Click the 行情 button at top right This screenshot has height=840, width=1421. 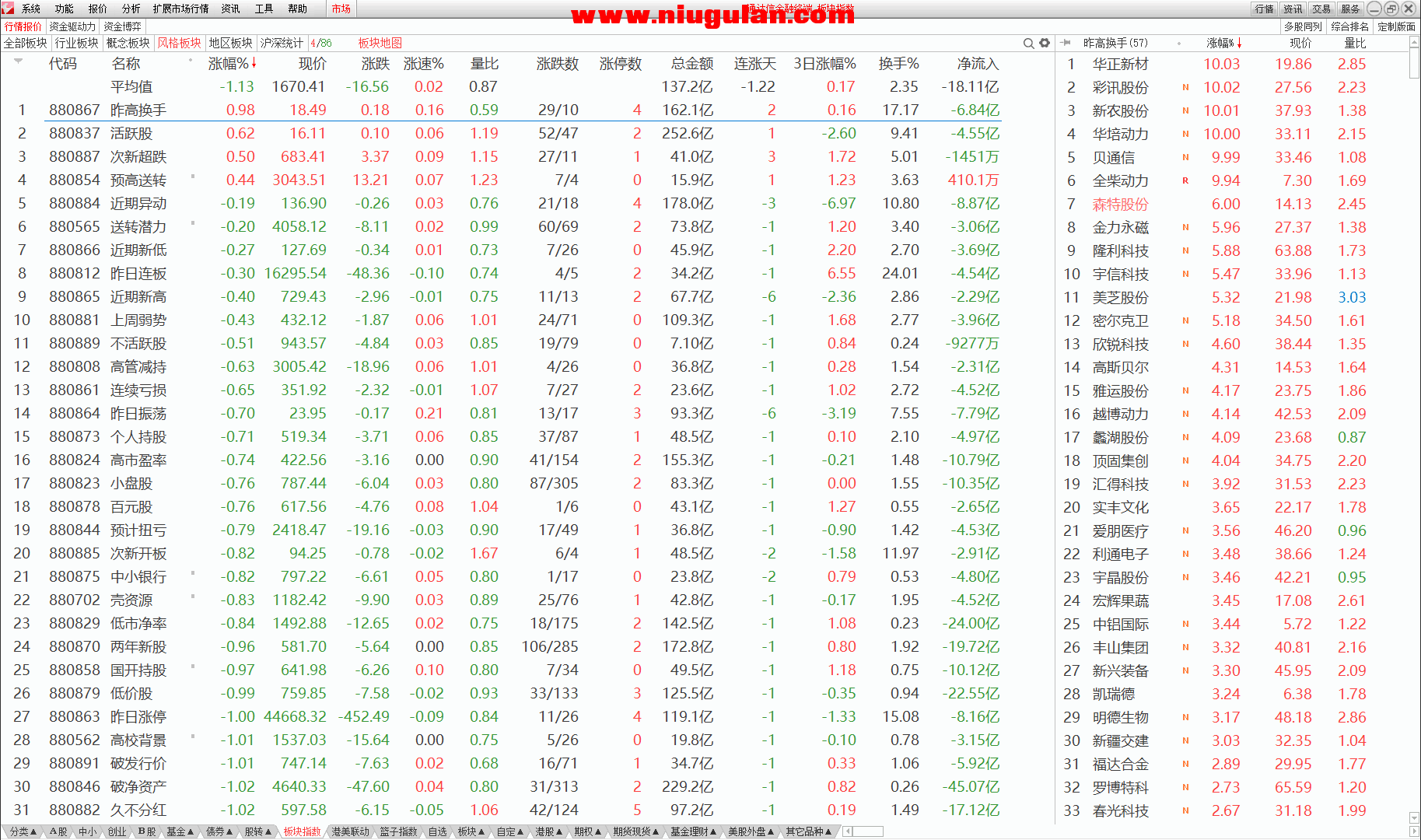(1264, 9)
